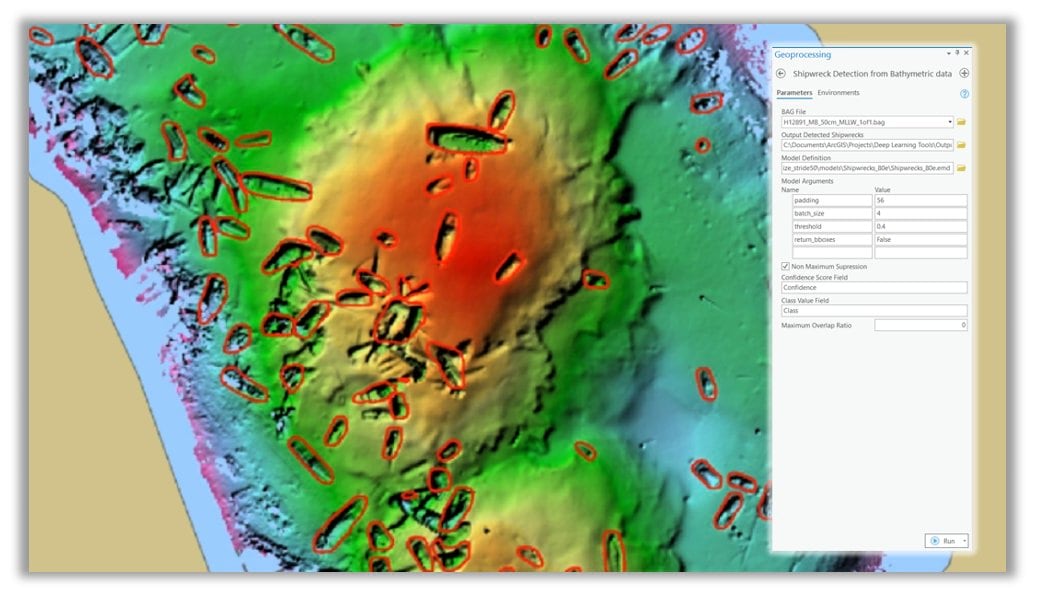Edit the return_bboxes value False
1037x594 pixels.
click(x=921, y=239)
